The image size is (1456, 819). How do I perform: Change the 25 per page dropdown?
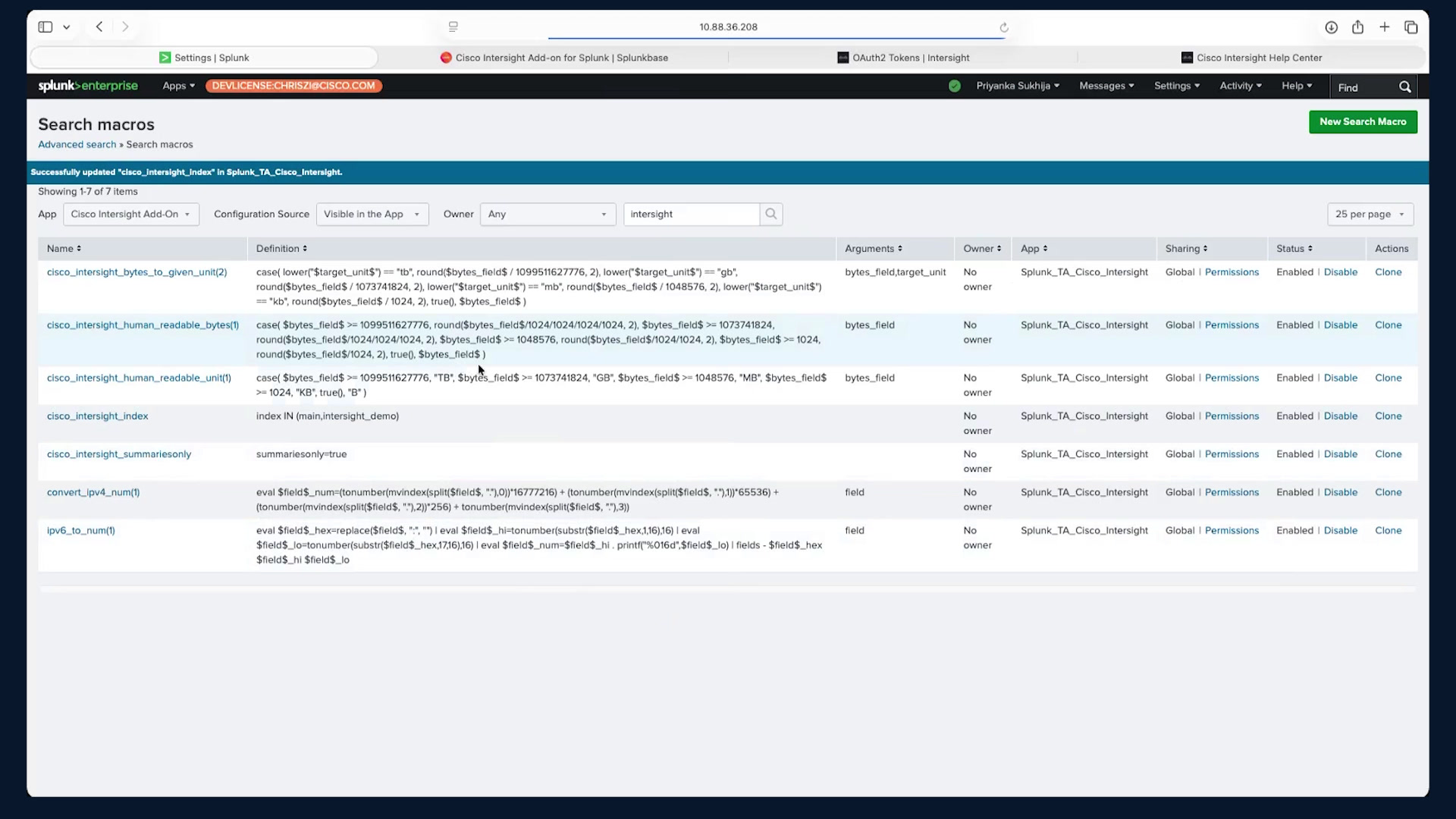coord(1370,215)
